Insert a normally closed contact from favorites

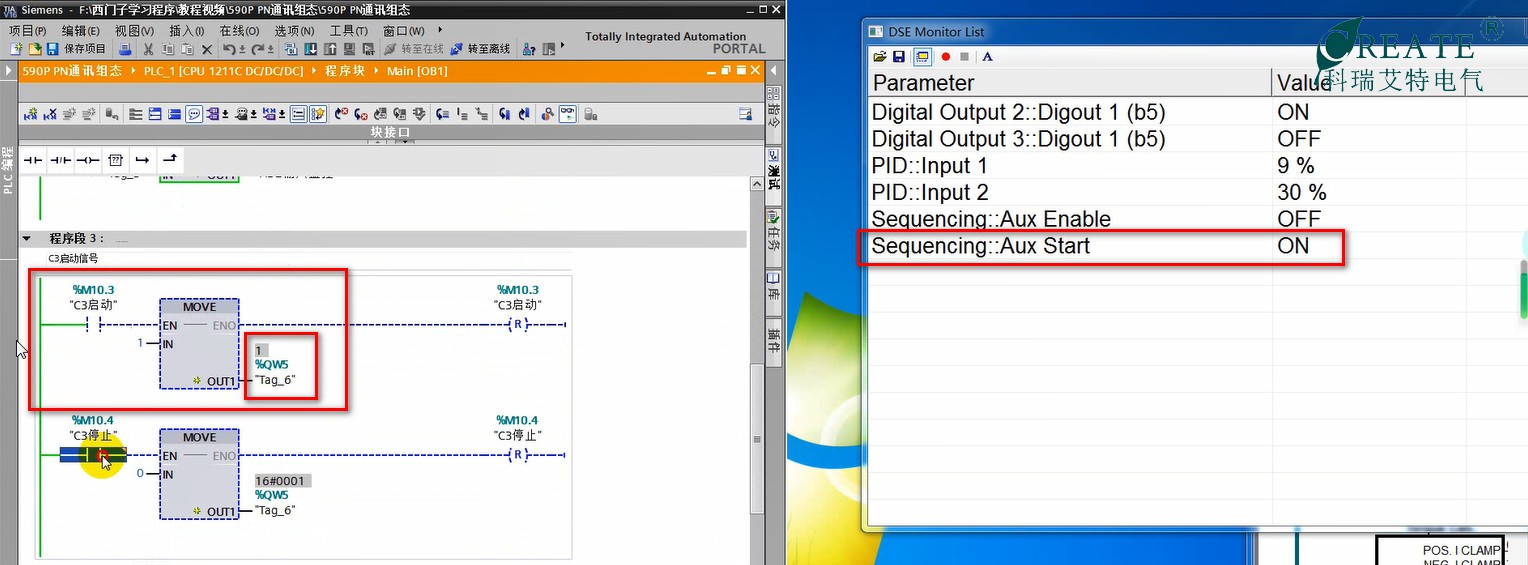[x=61, y=159]
